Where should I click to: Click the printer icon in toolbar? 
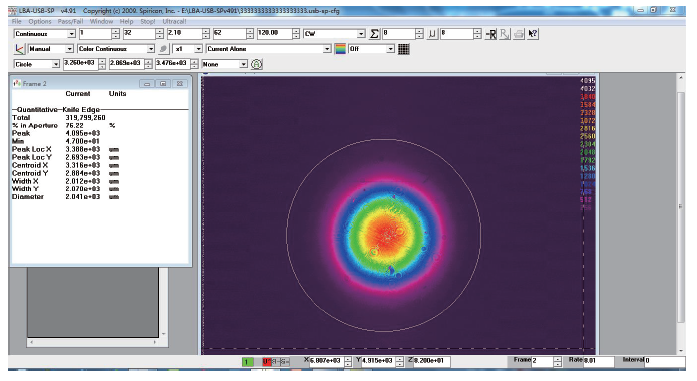[519, 34]
